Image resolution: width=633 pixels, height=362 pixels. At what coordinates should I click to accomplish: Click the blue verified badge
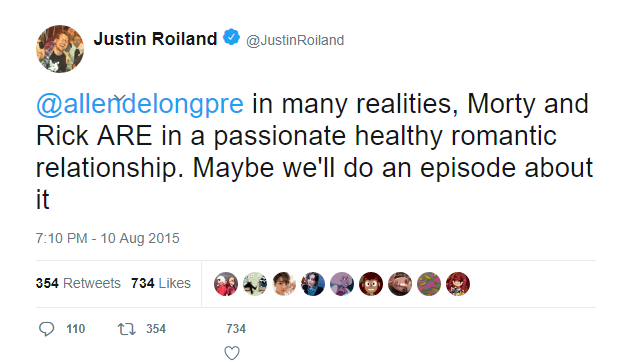pos(231,38)
